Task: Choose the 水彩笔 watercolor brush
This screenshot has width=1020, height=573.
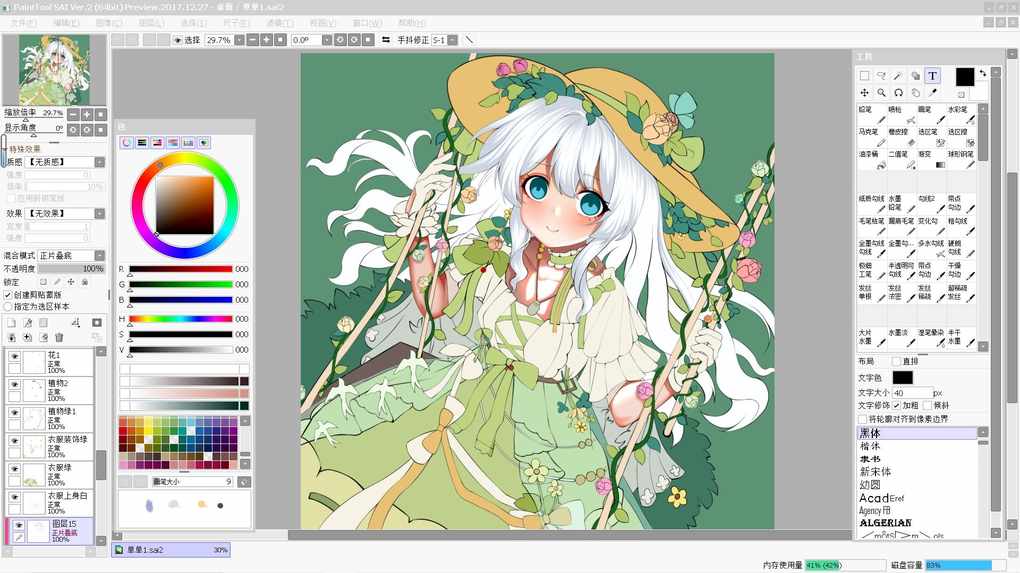Action: [961, 114]
